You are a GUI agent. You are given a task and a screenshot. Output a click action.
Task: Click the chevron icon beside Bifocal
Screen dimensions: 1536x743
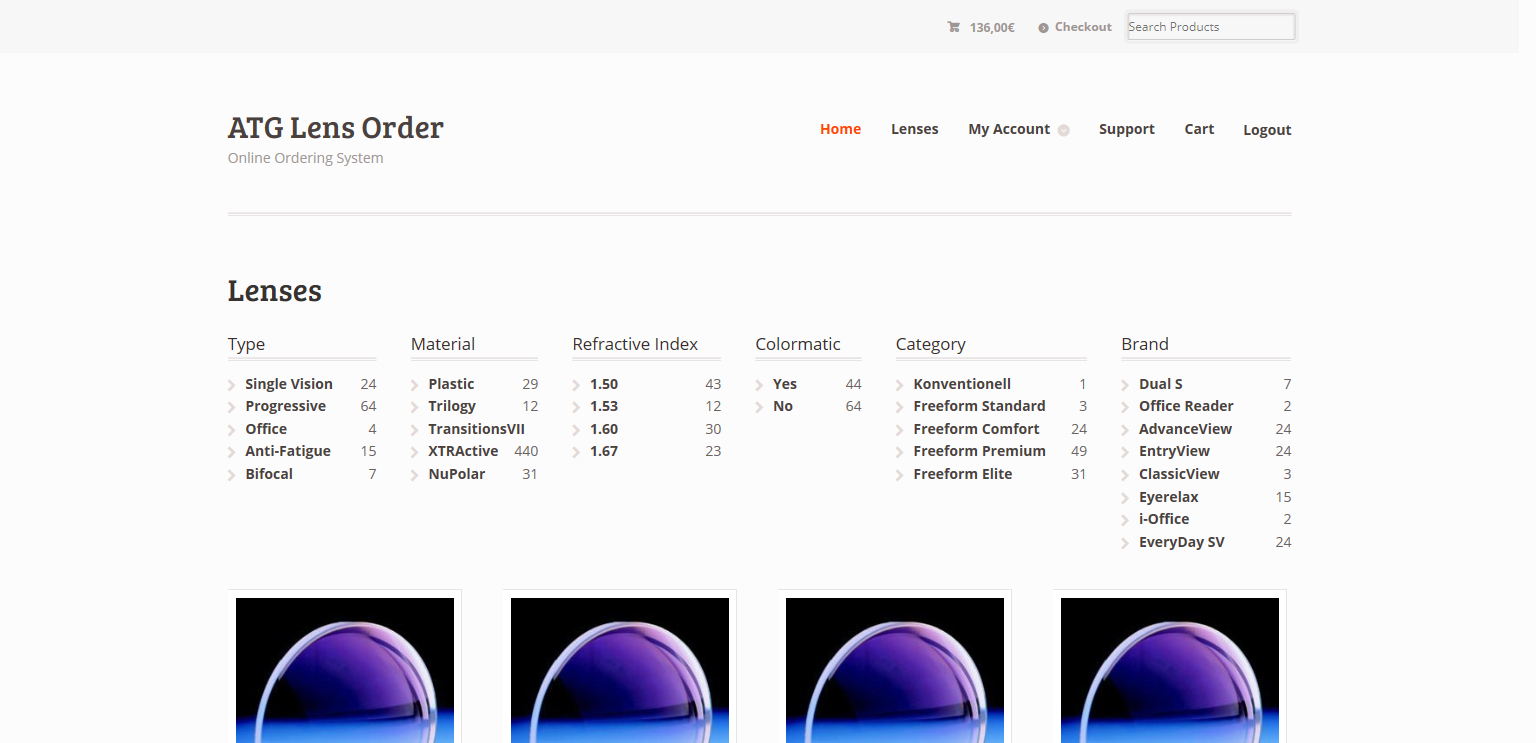pos(233,475)
